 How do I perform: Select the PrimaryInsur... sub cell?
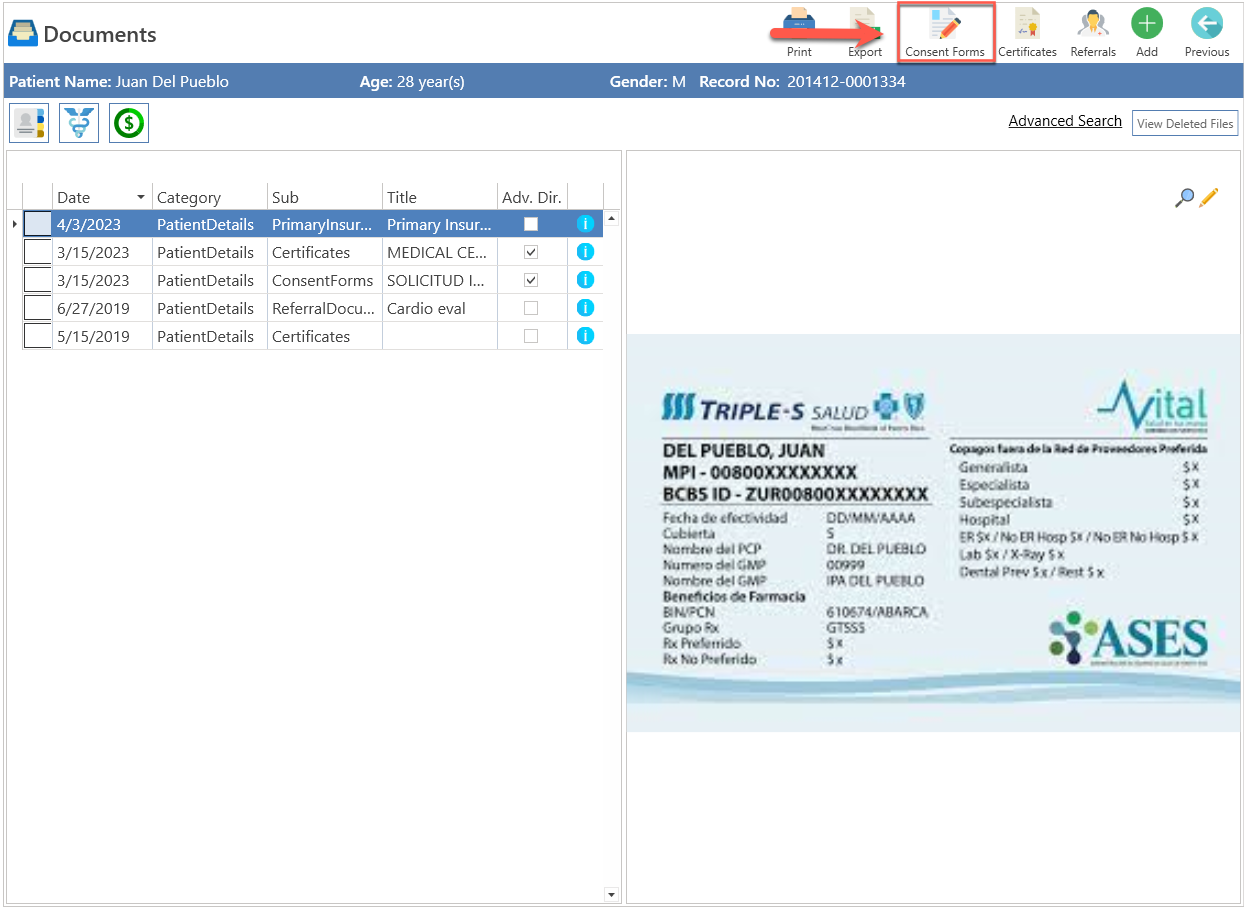pyautogui.click(x=325, y=224)
